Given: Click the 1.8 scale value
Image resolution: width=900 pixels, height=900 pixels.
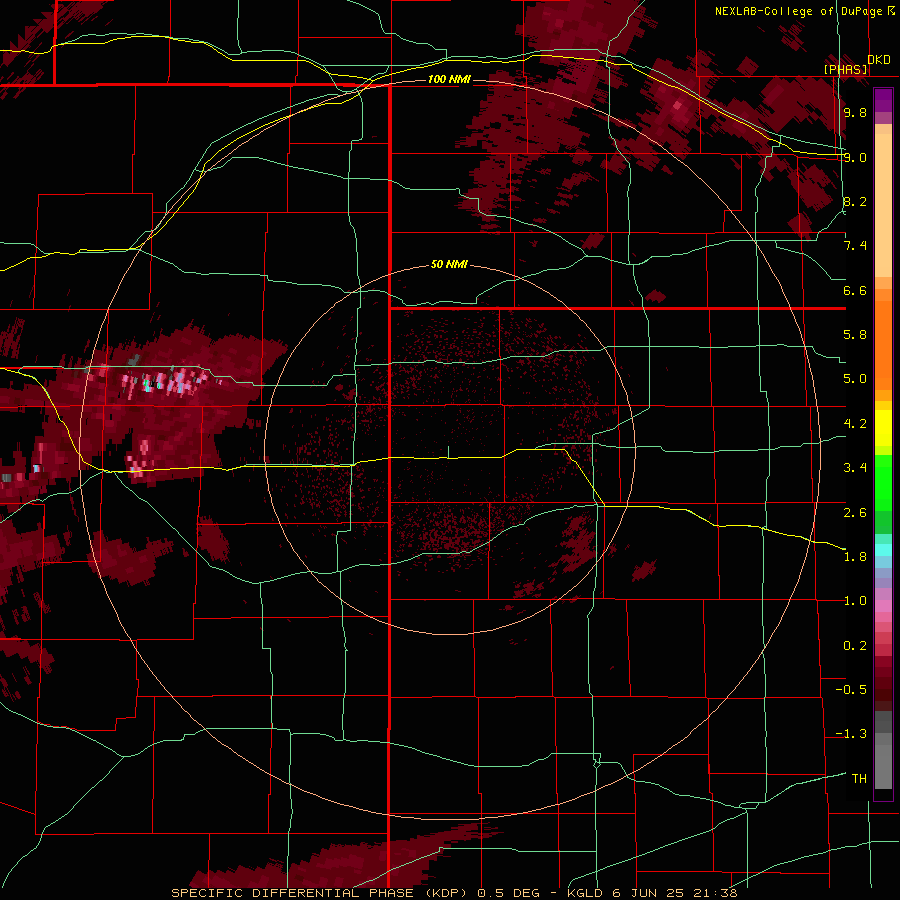Looking at the screenshot, I should [x=855, y=557].
